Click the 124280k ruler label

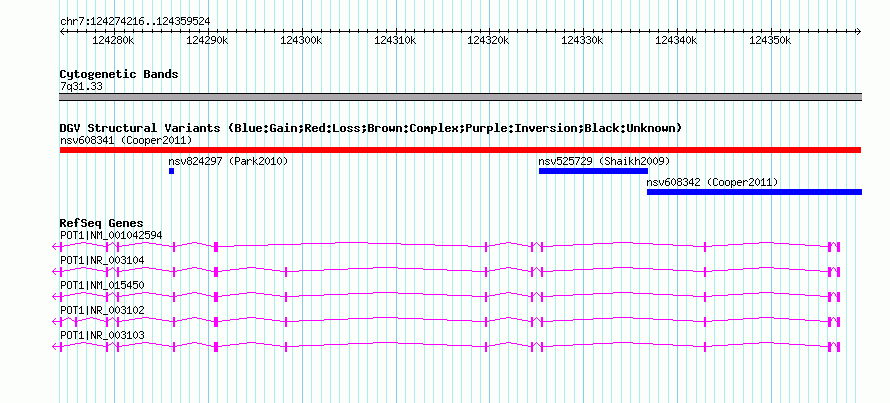pos(113,40)
